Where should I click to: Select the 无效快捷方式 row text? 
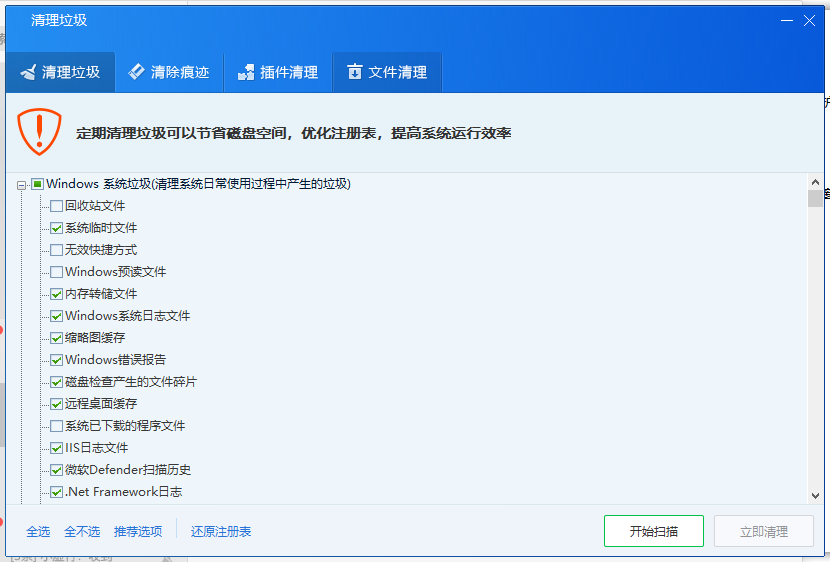coord(101,250)
